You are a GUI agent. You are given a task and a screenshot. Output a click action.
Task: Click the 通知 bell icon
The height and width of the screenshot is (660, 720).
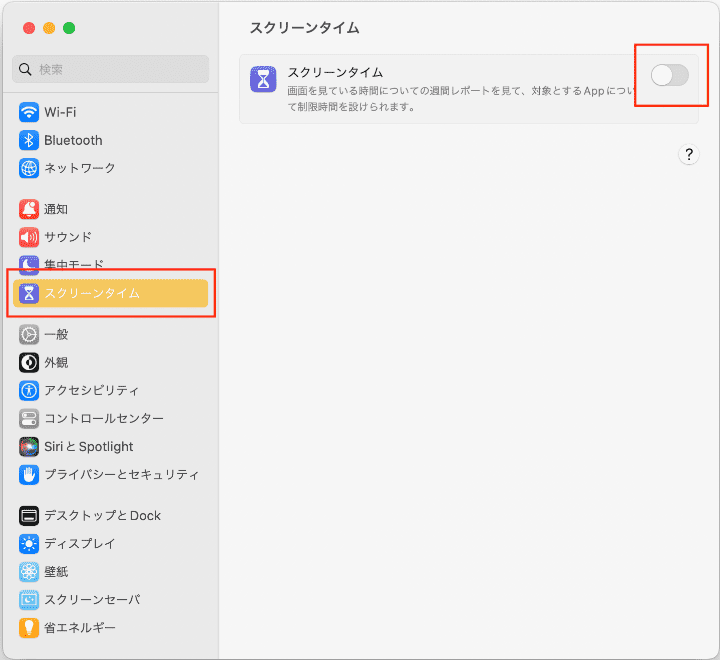click(29, 209)
